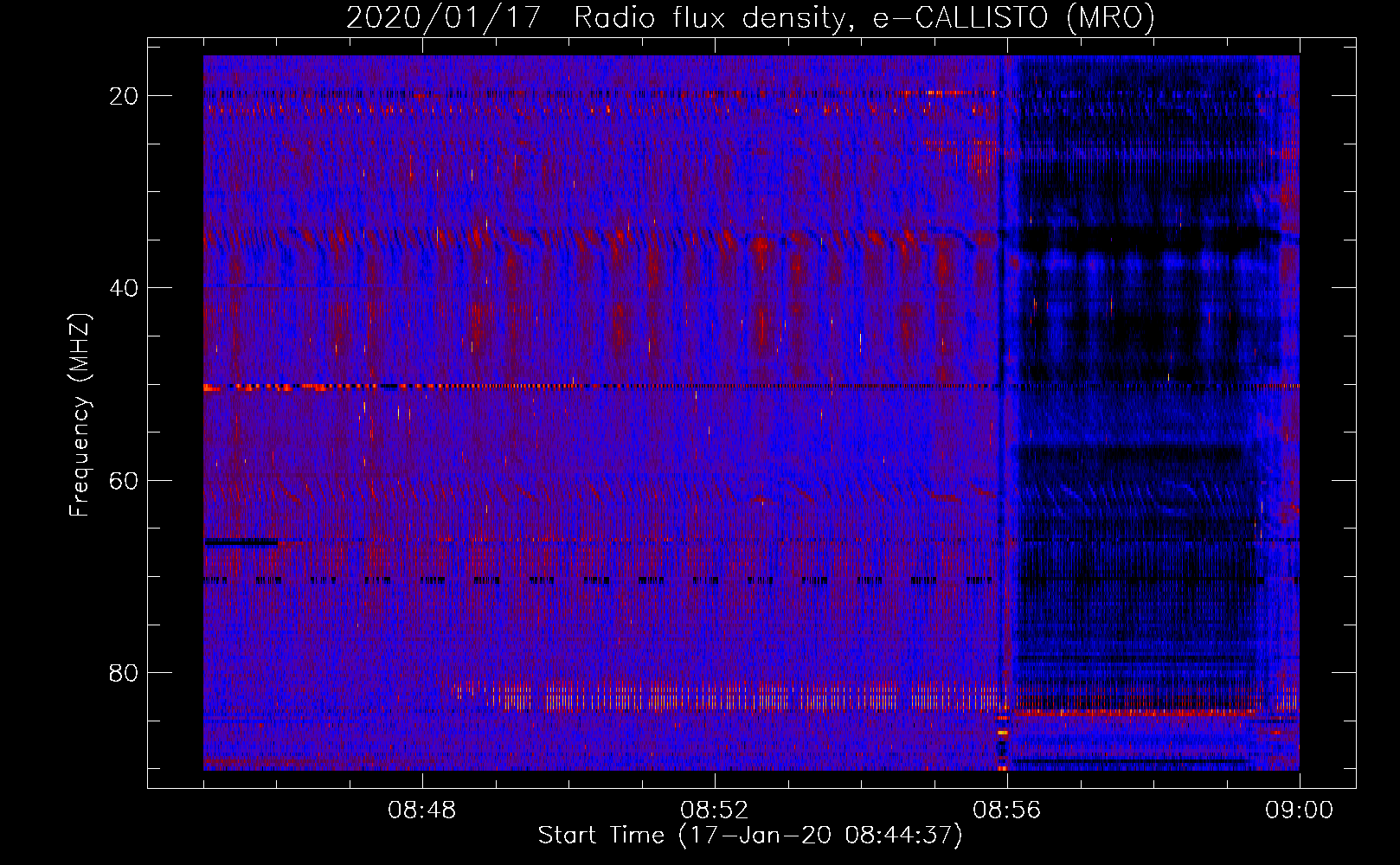Image resolution: width=1400 pixels, height=865 pixels.
Task: Click the 08:56 time tick label
Action: tap(1007, 811)
